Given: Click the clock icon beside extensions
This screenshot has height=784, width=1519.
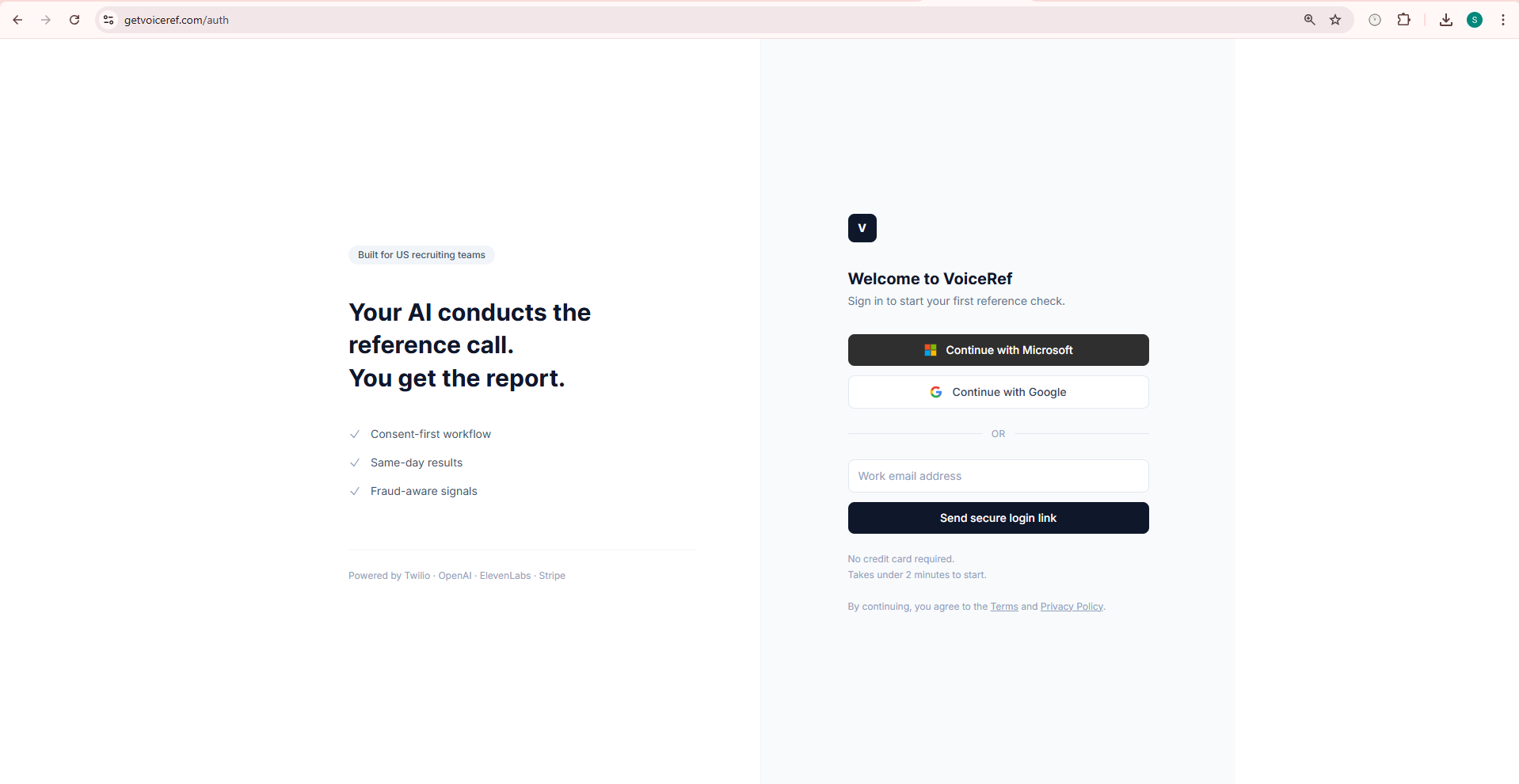Looking at the screenshot, I should pyautogui.click(x=1375, y=20).
